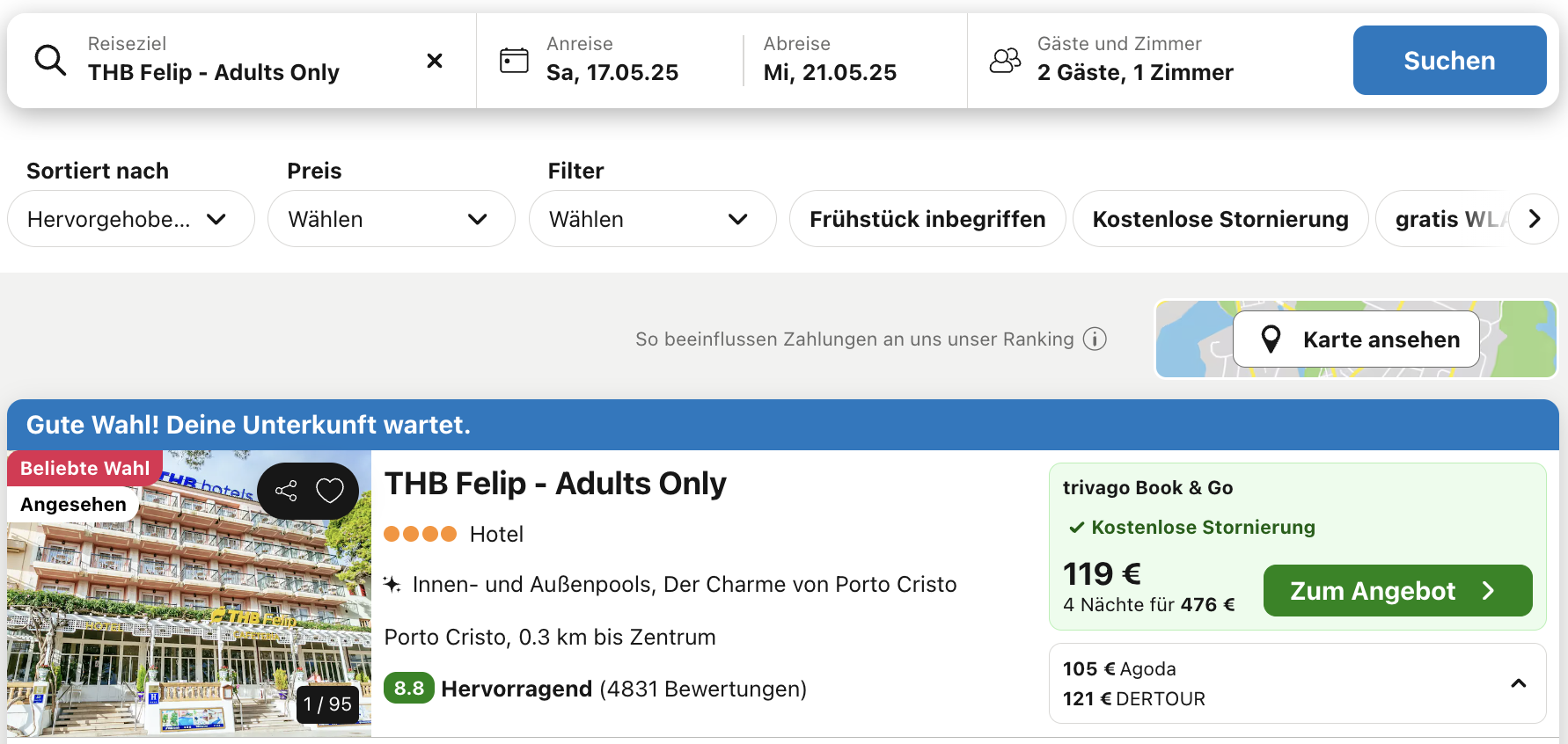
Task: Collapse the other price offers list
Action: pos(1519,683)
